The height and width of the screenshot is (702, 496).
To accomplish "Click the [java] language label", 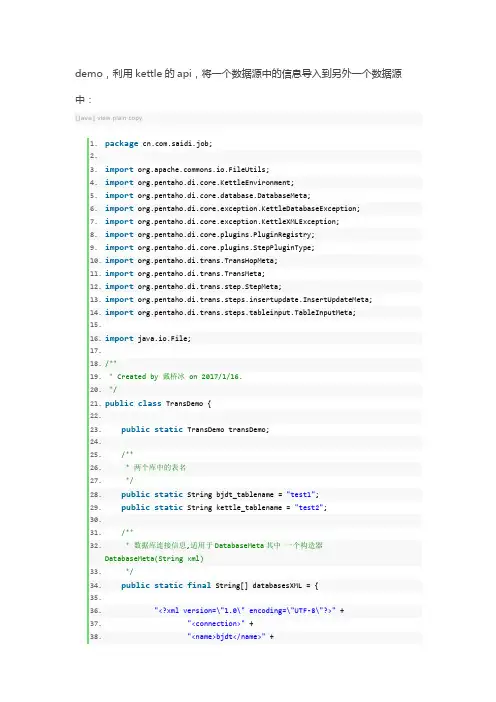I will [85, 118].
